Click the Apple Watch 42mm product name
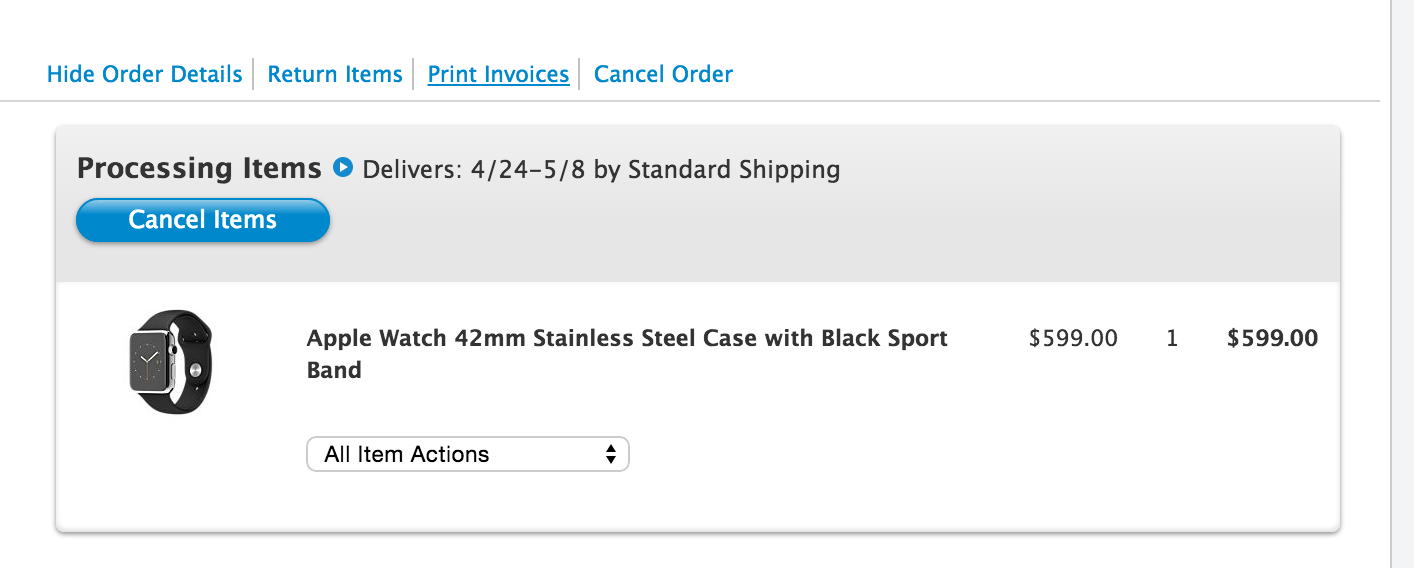 point(626,338)
